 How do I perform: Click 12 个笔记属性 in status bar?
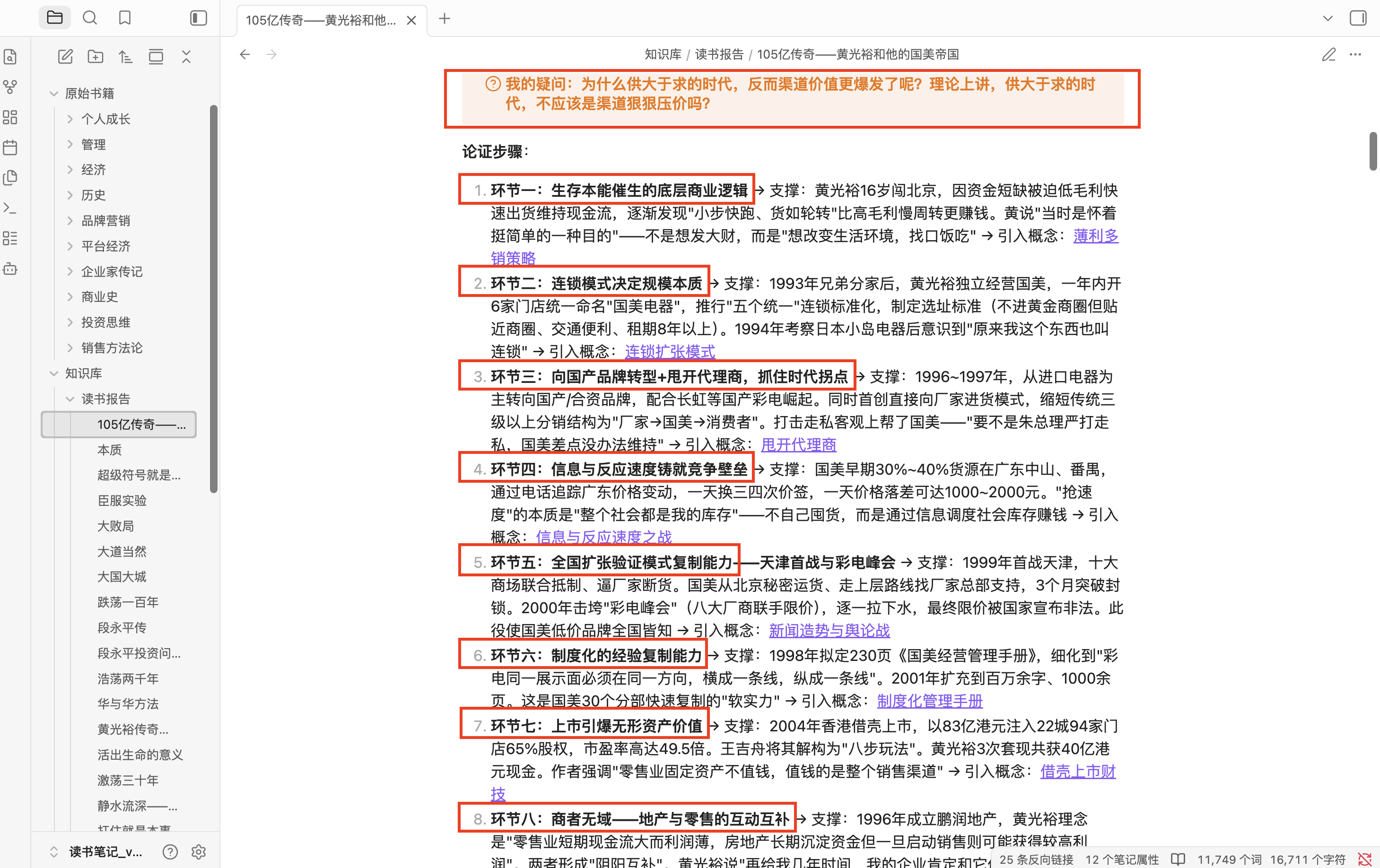pos(1121,859)
